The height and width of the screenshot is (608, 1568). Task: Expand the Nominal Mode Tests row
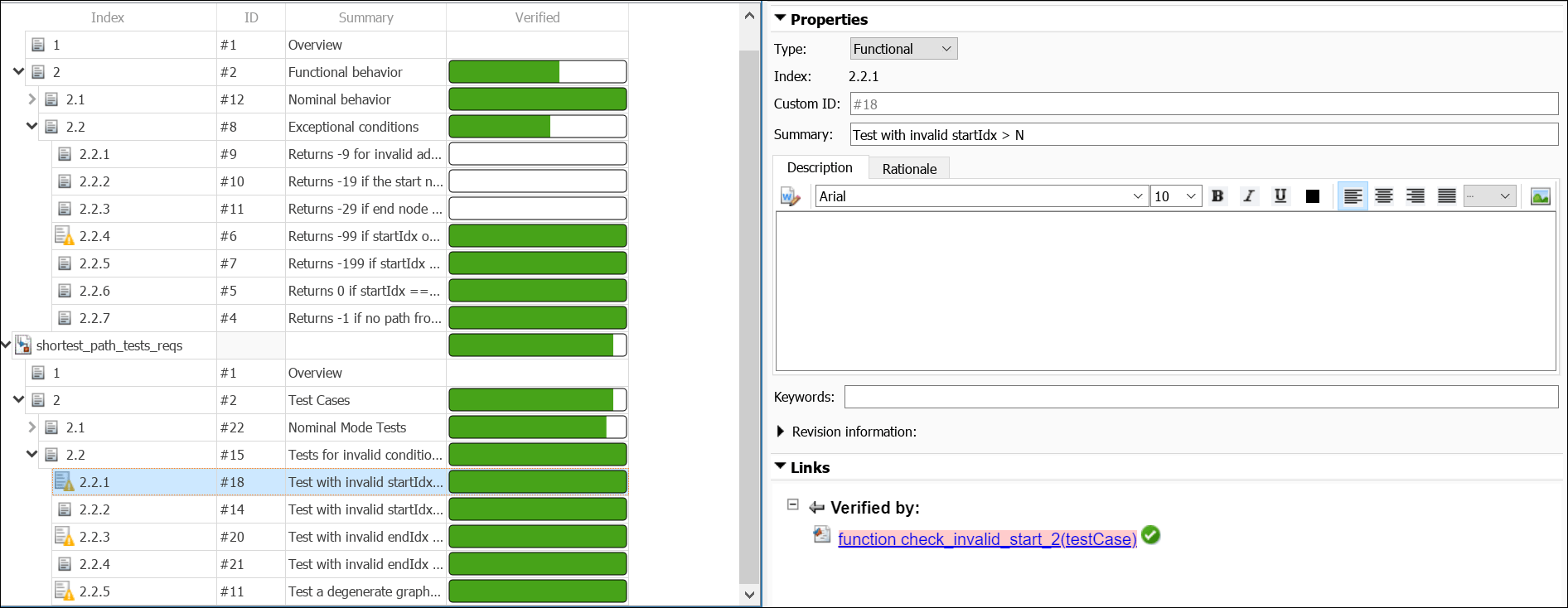click(x=31, y=427)
